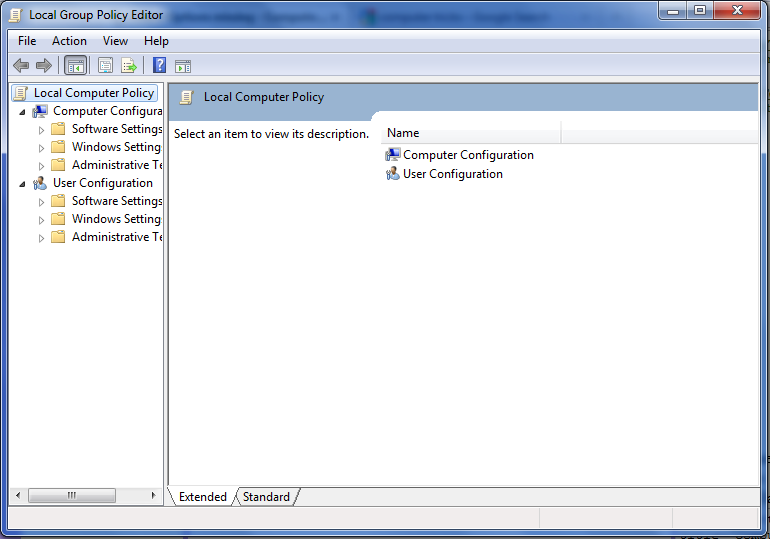Click the Properties toolbar icon
772x541 pixels.
point(105,65)
